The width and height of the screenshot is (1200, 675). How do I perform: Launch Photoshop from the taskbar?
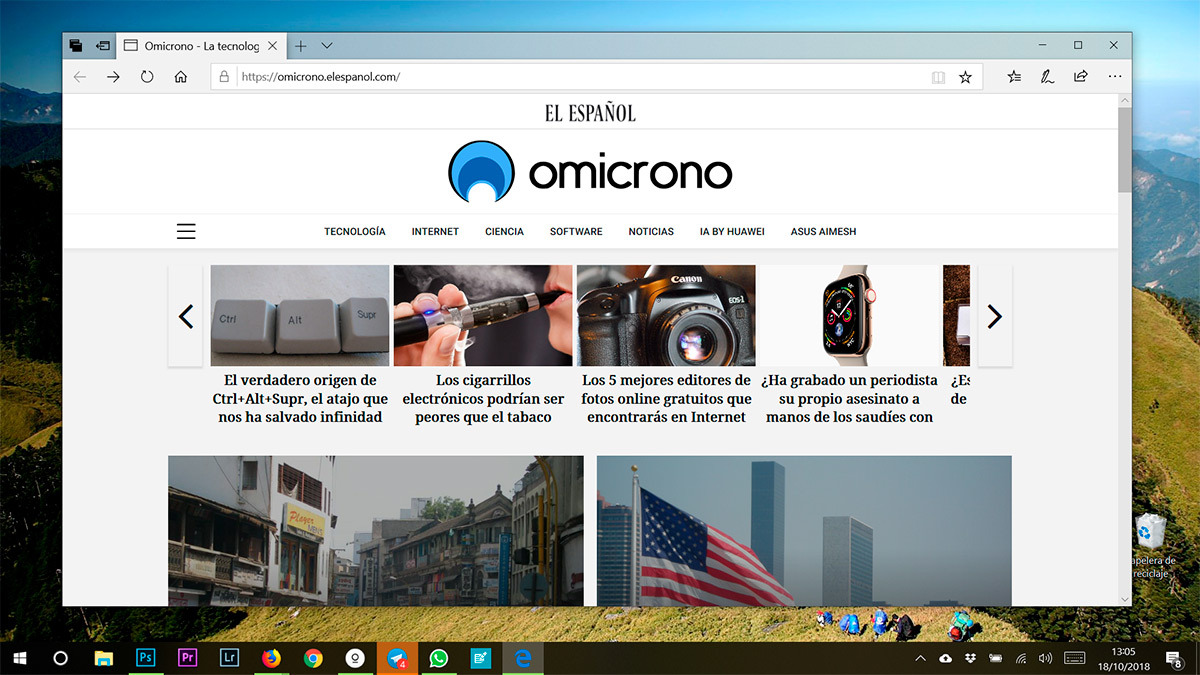[x=146, y=658]
